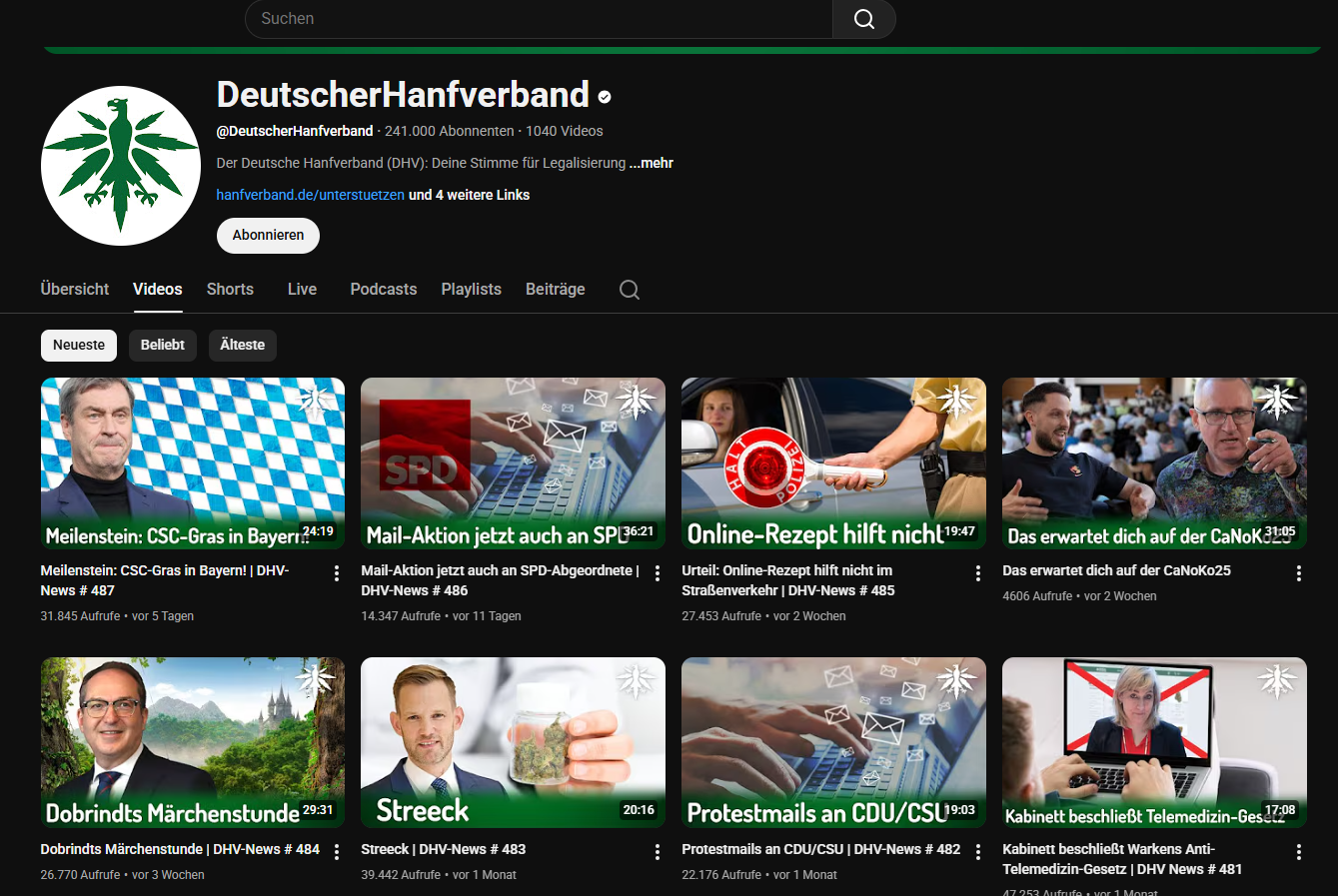
Task: Play the Dobrindts Märchenstunde castle thumbnail
Action: tap(193, 742)
